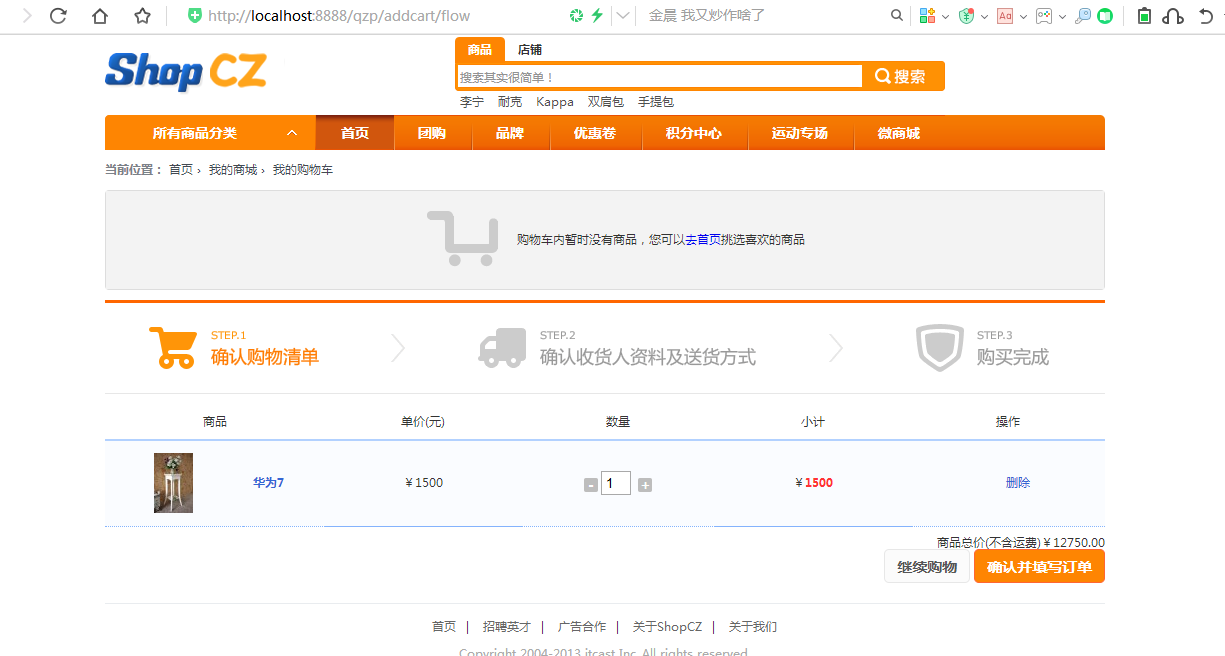
Task: Click the Kappa hot keyword link
Action: tap(555, 102)
